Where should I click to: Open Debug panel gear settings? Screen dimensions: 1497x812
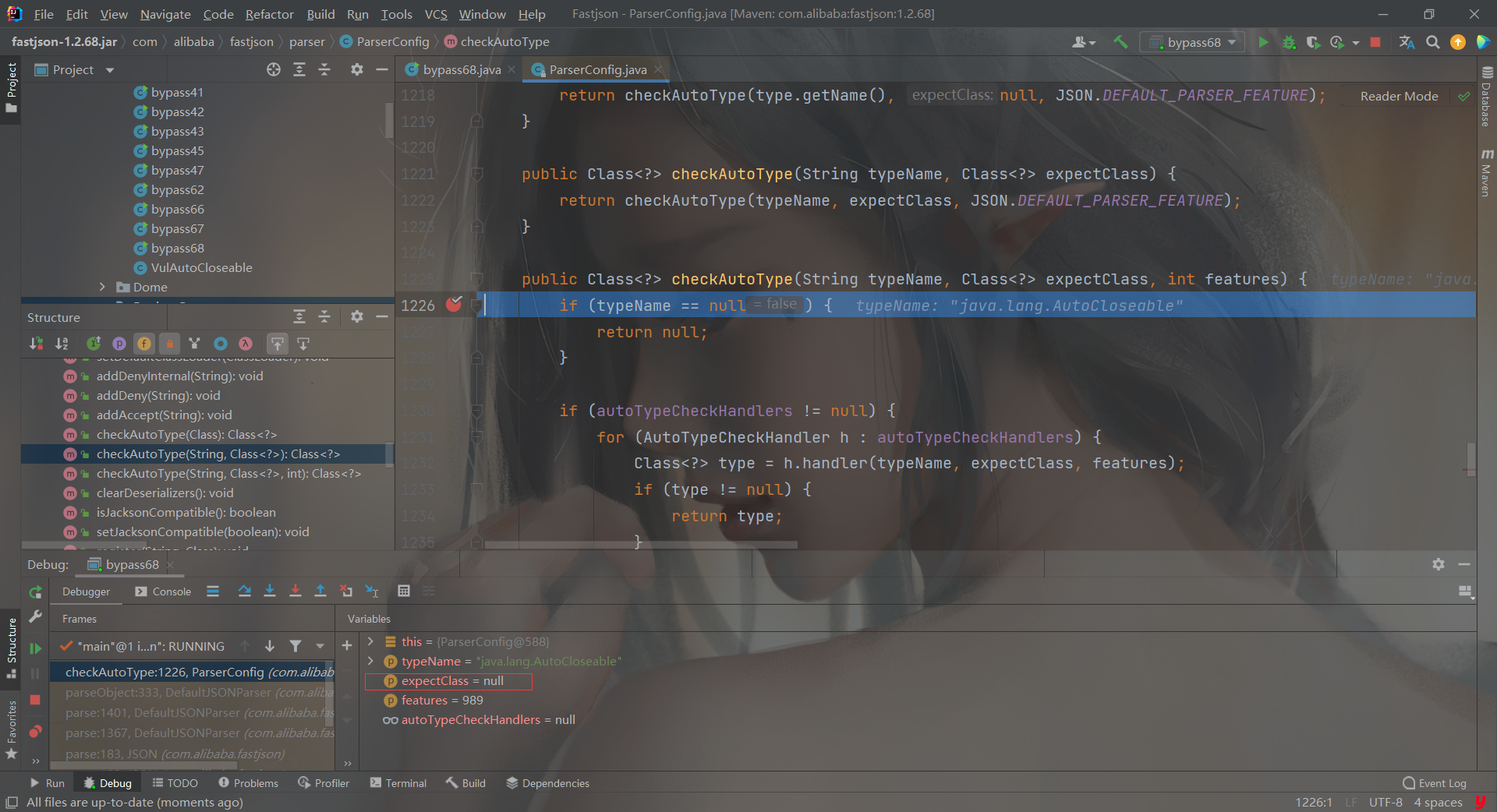coord(1439,564)
